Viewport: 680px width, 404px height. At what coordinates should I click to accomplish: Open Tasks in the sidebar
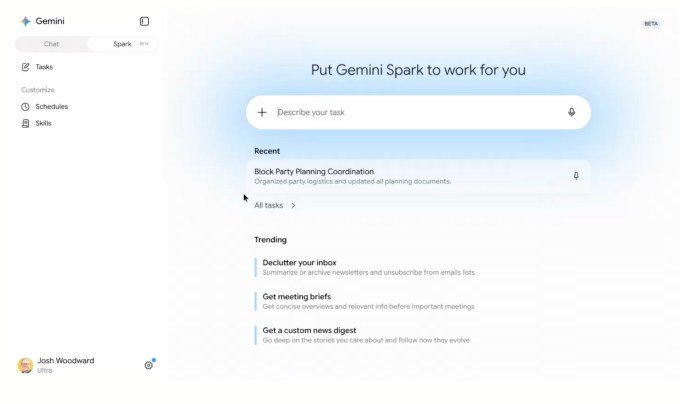(44, 67)
